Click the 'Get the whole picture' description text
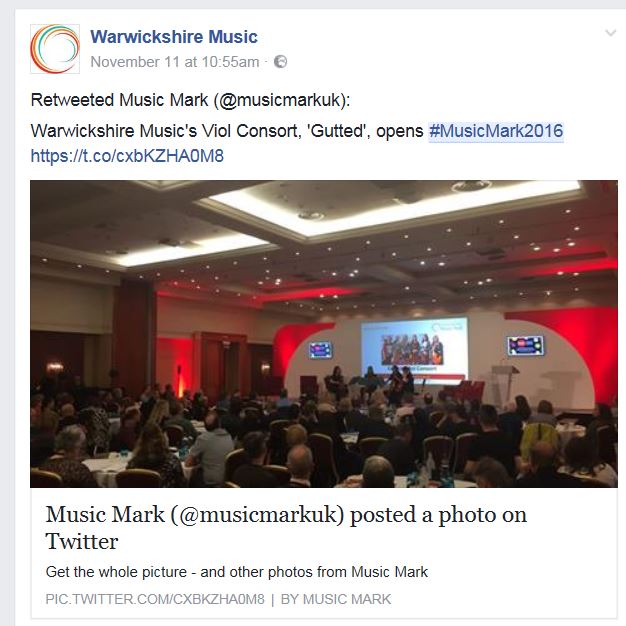 [236, 572]
